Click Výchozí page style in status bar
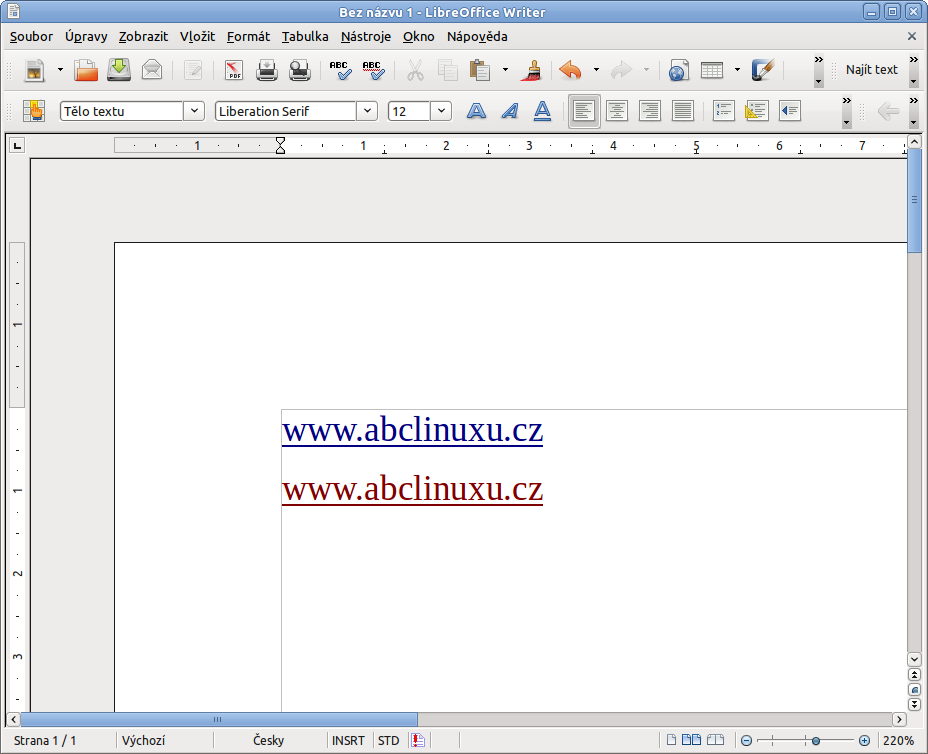 tap(143, 740)
